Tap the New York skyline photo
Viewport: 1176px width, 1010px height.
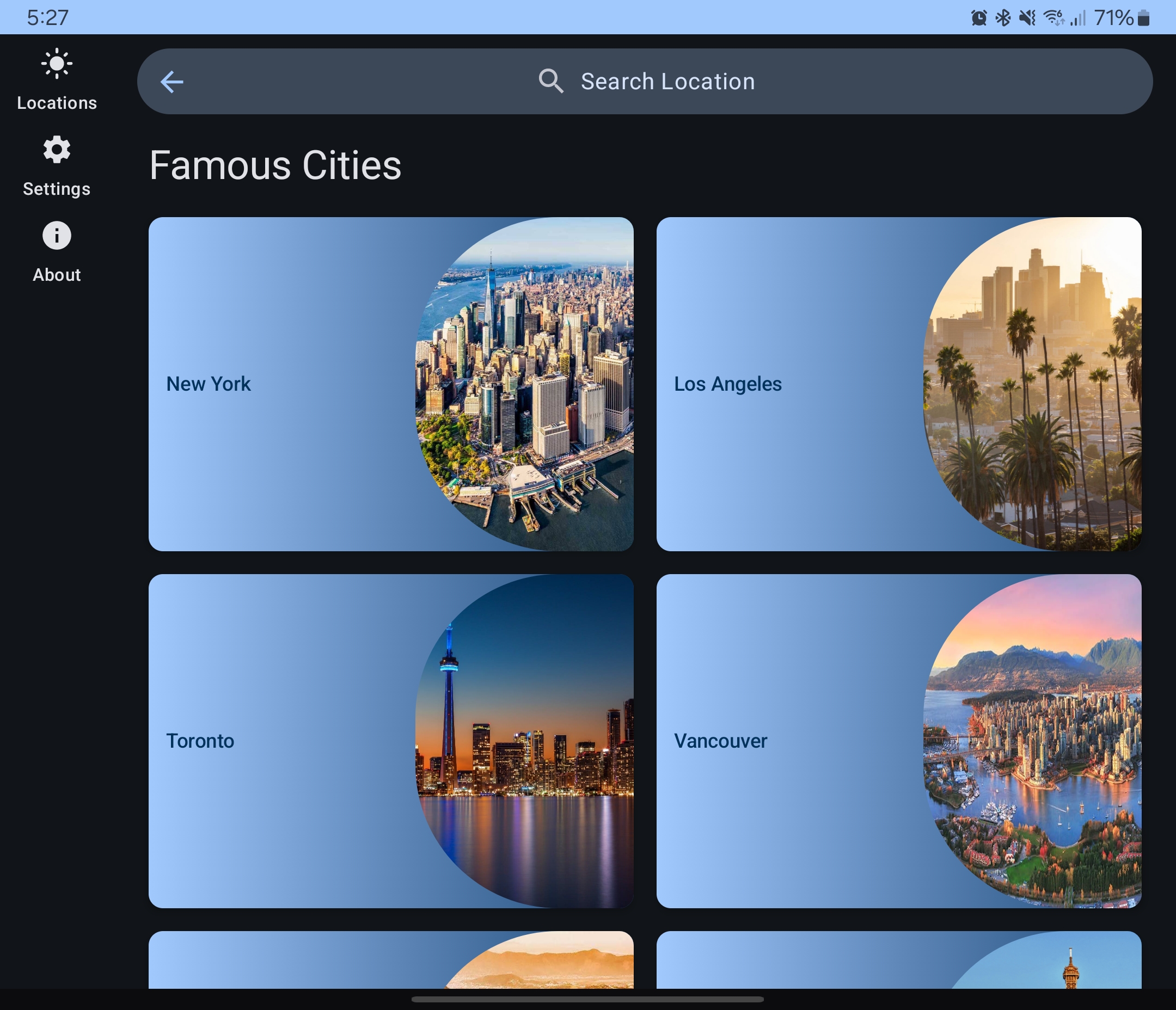pos(525,384)
